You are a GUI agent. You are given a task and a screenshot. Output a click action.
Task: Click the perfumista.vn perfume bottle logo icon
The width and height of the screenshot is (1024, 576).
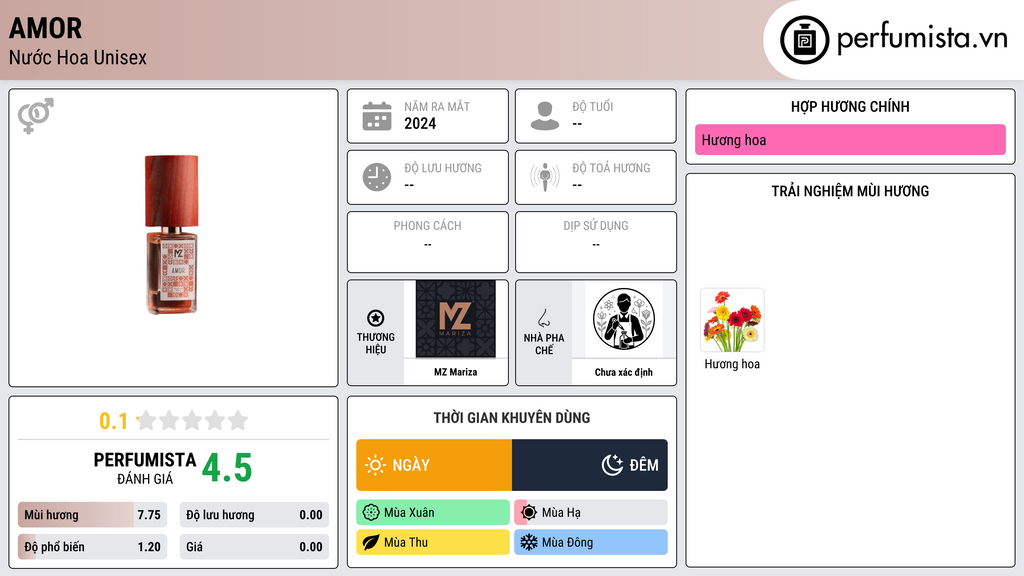point(805,40)
